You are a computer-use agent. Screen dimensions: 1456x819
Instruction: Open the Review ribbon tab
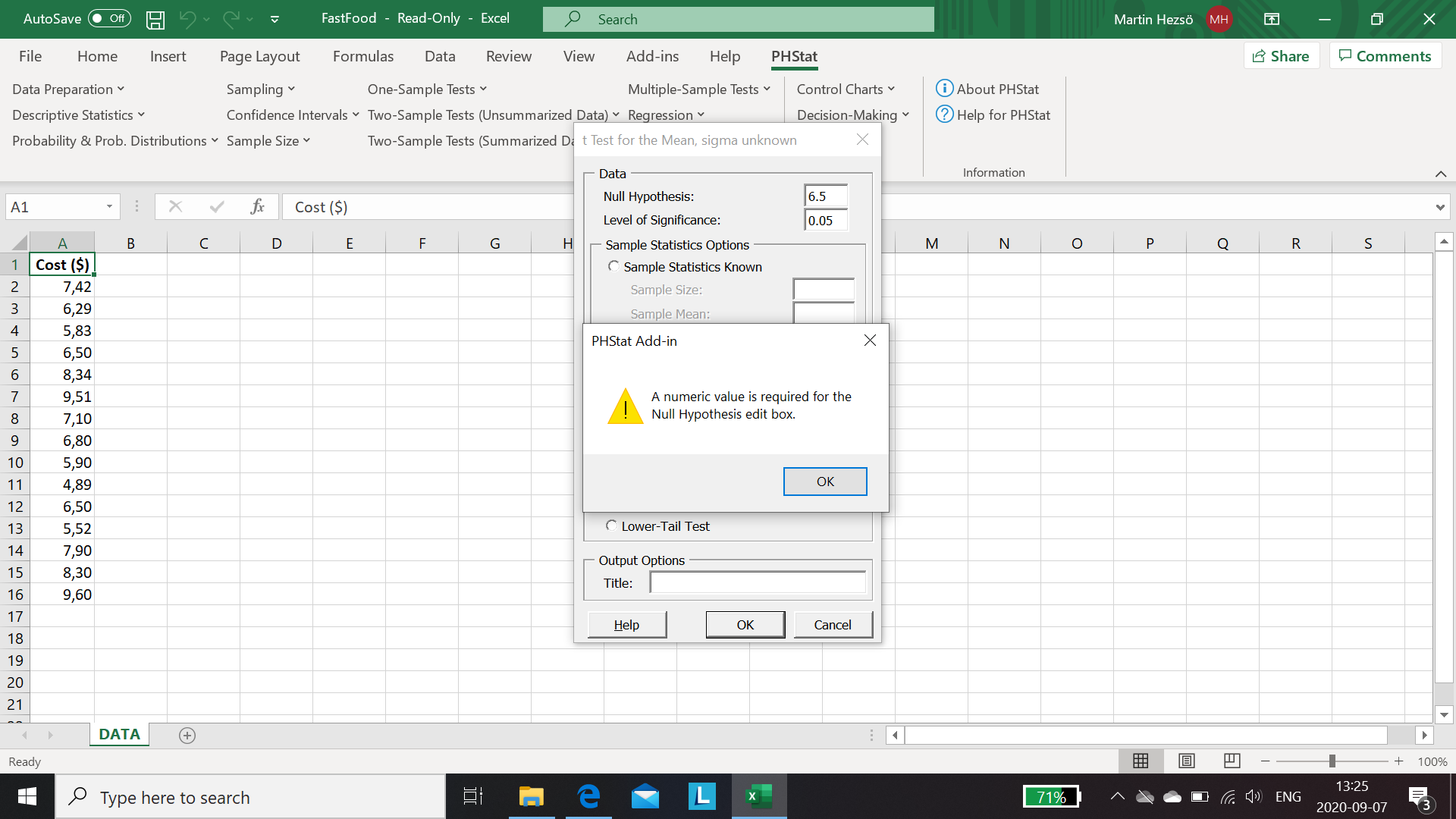coord(509,56)
